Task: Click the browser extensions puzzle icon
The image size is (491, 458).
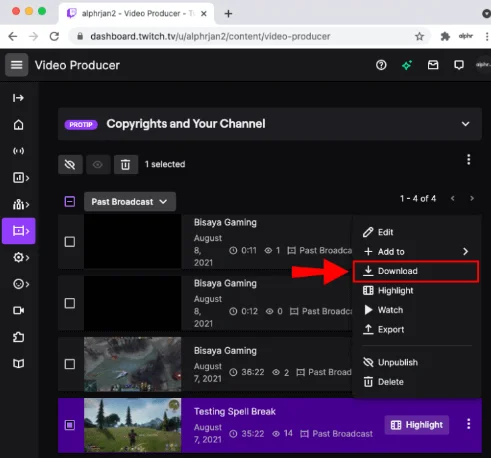Action: point(445,36)
